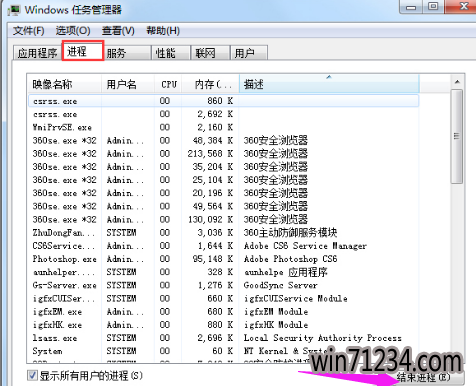This screenshot has height=386, width=476.
Task: Open the 文件(F) menu
Action: (x=29, y=31)
